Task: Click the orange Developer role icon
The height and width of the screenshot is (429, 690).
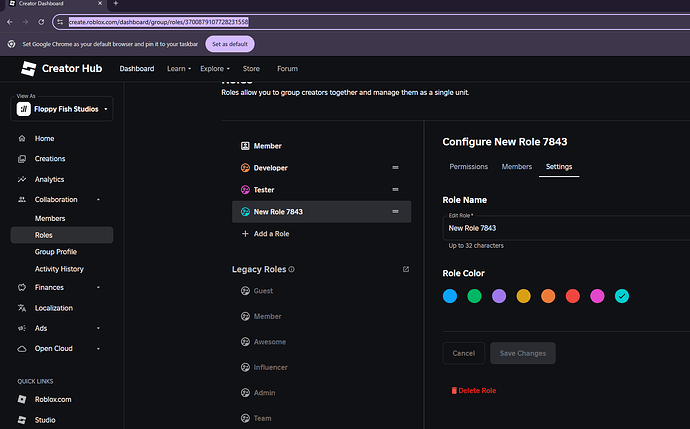Action: pos(245,168)
